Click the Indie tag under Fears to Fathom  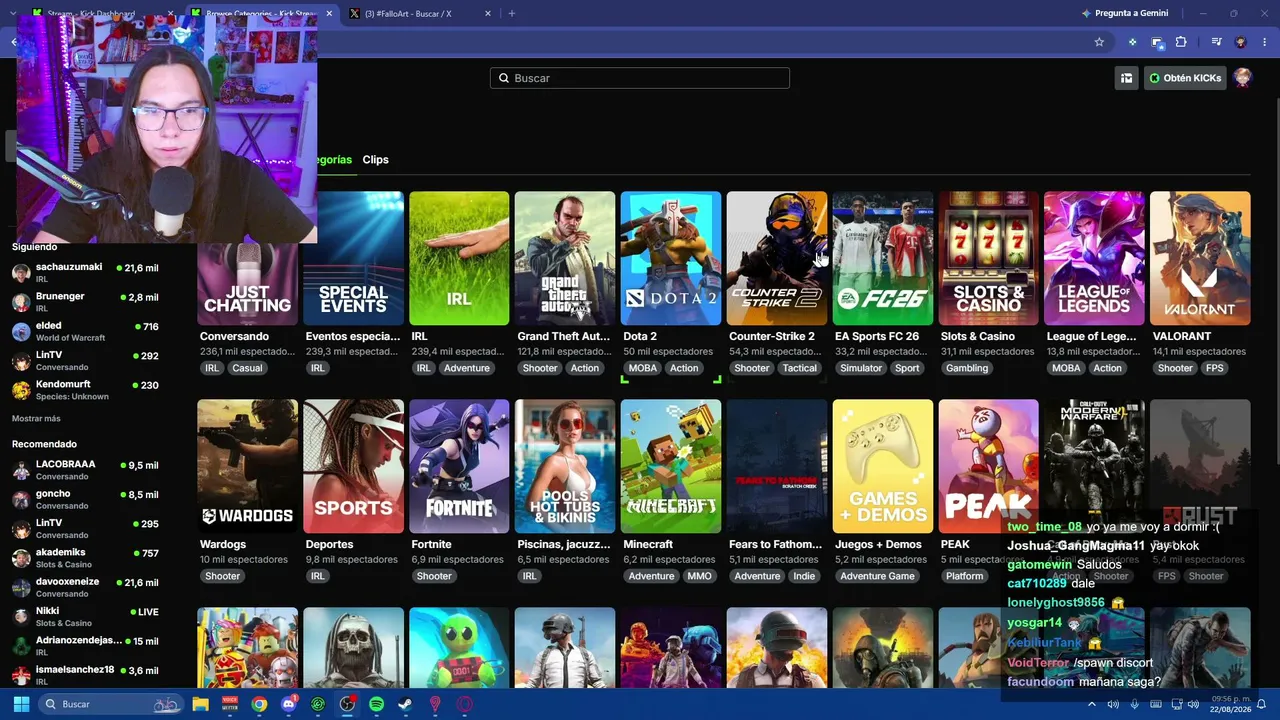(804, 576)
